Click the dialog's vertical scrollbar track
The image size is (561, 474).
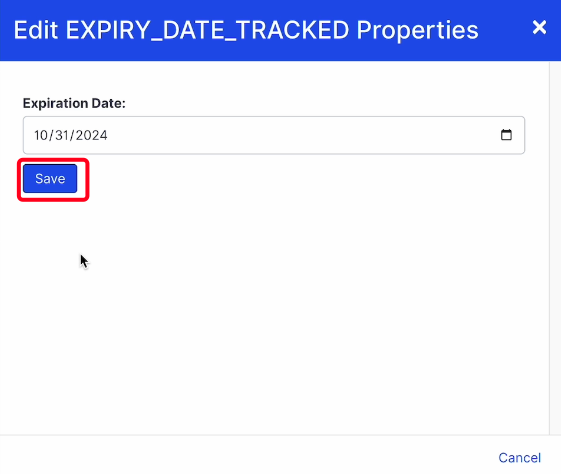click(x=555, y=248)
